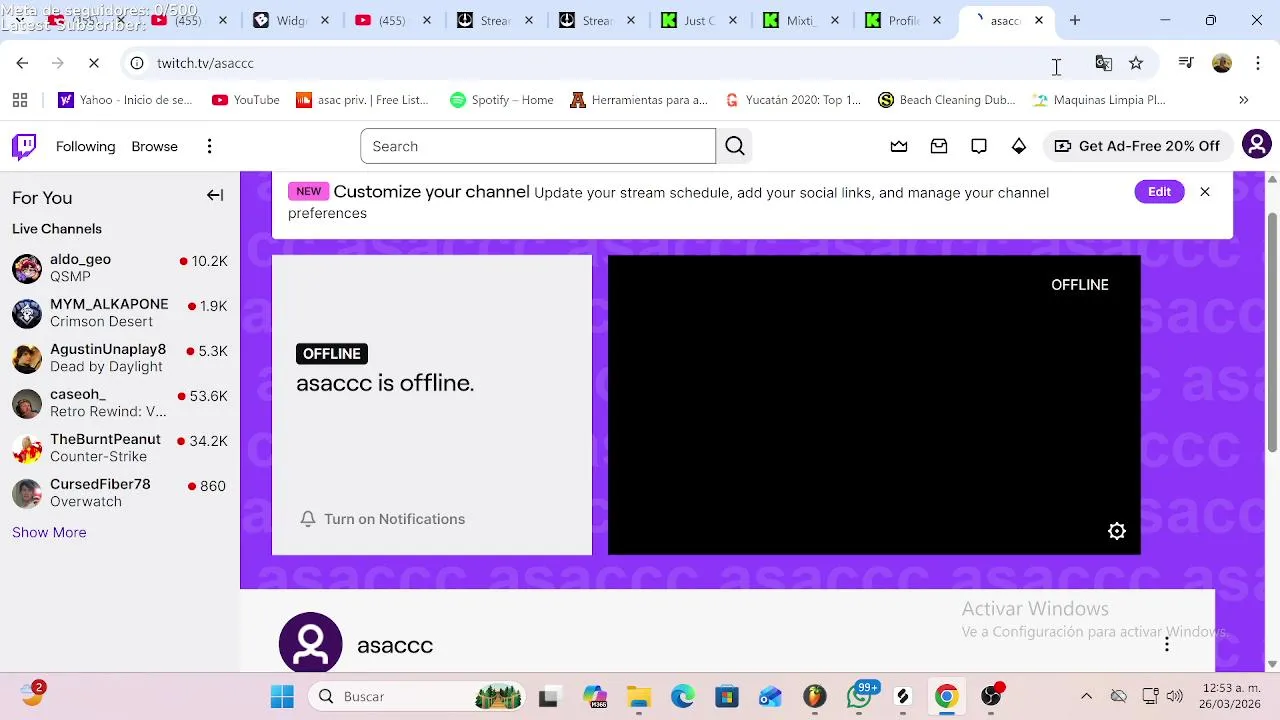The width and height of the screenshot is (1280, 720).
Task: Click the search magnifier button
Action: click(735, 146)
